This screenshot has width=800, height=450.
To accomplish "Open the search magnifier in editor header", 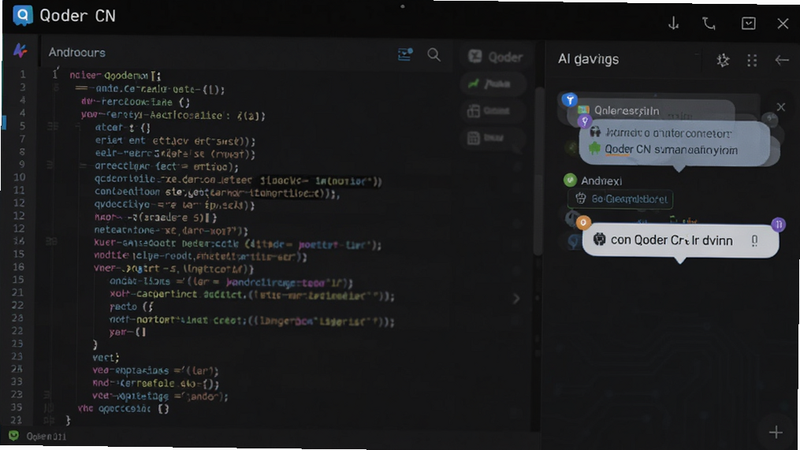I will pyautogui.click(x=434, y=55).
